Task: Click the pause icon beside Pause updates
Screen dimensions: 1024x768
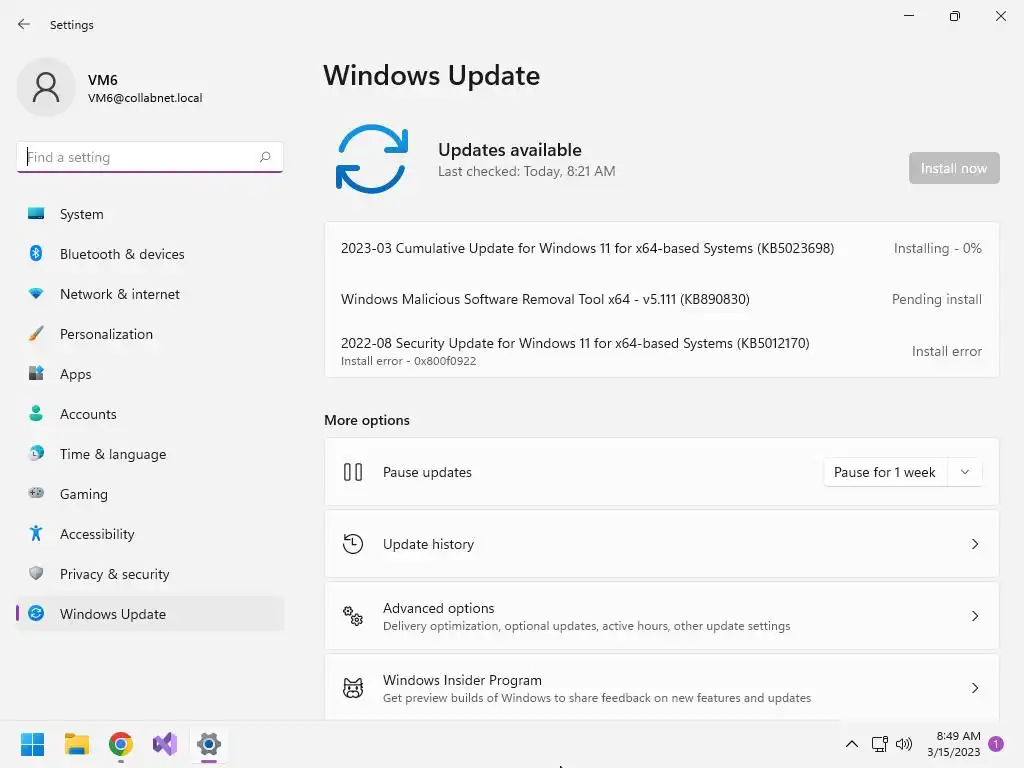Action: pyautogui.click(x=353, y=472)
